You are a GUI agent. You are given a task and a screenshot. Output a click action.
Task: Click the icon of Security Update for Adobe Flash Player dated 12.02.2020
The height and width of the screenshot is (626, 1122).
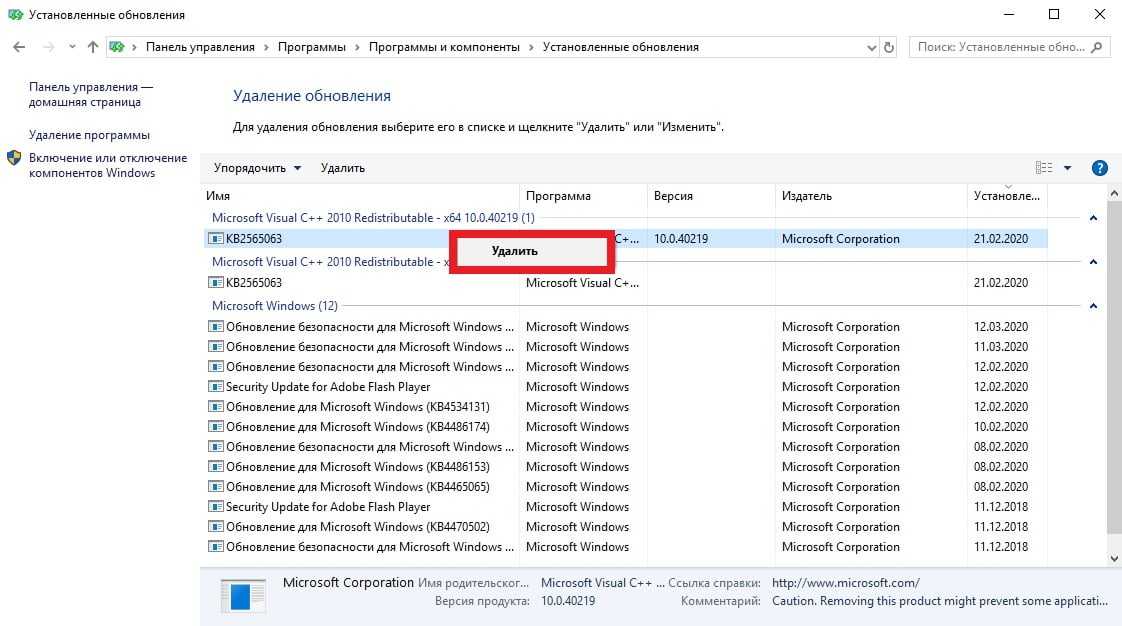(x=215, y=387)
